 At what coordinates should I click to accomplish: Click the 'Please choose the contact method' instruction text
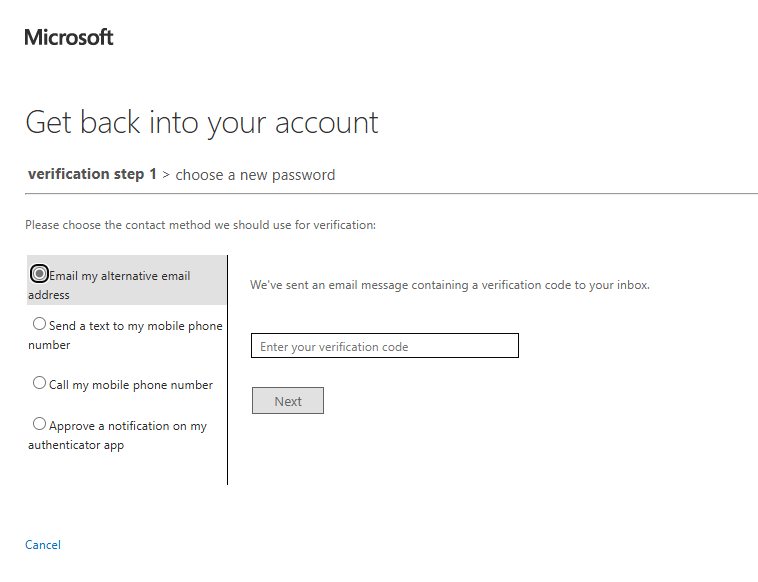[x=200, y=225]
